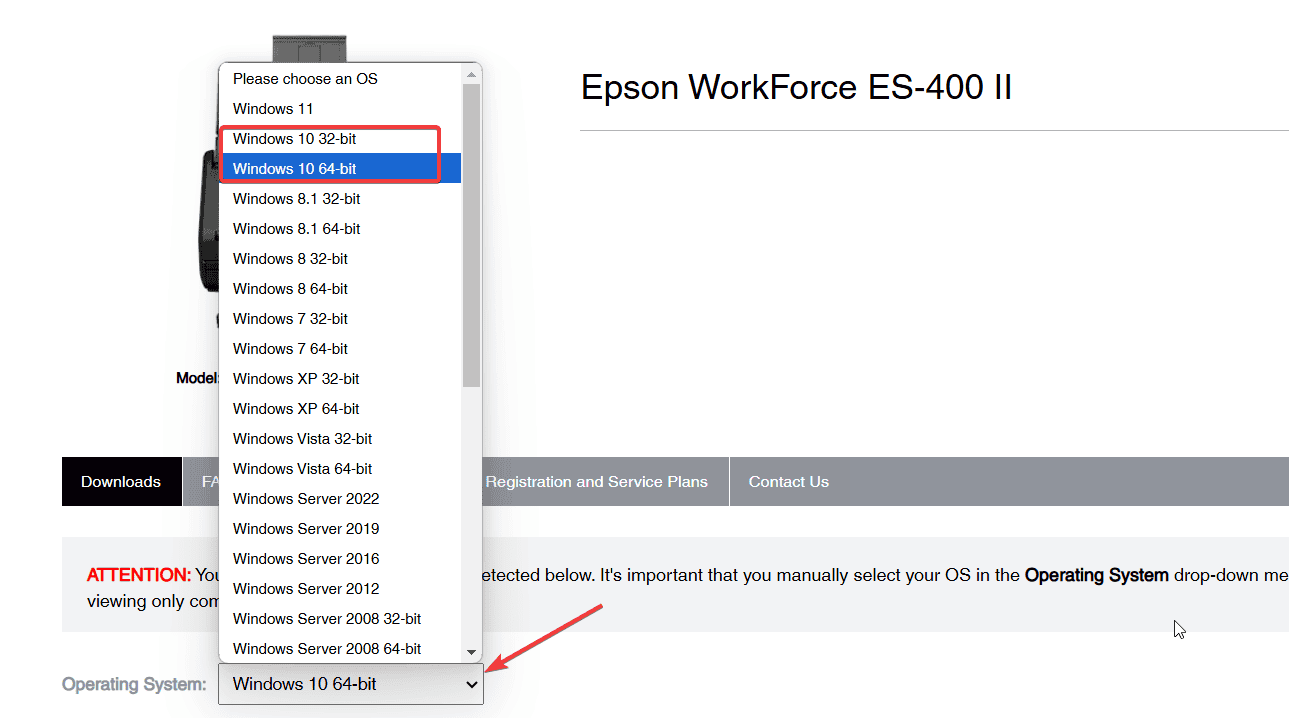
Task: Select Windows 7 32-bit entry
Action: pos(341,319)
